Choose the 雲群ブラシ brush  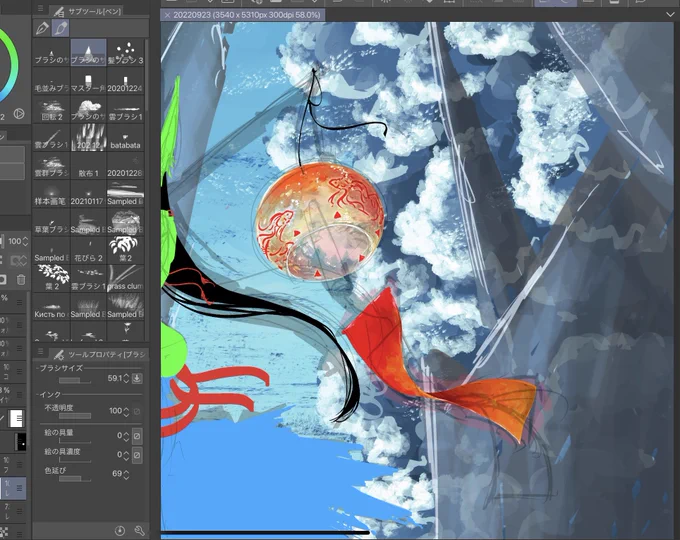coord(52,166)
